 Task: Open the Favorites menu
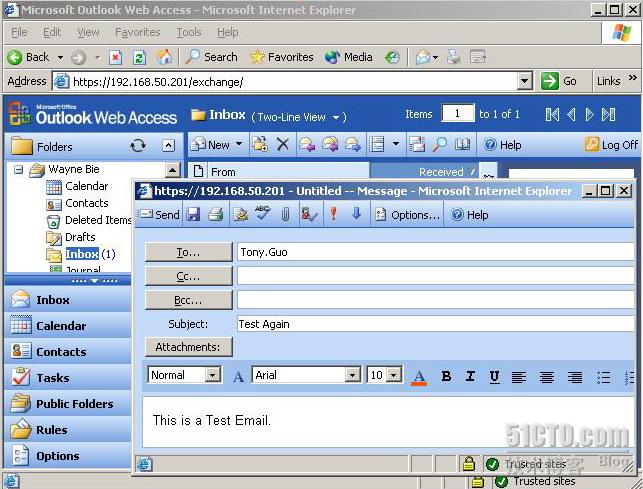tap(137, 32)
